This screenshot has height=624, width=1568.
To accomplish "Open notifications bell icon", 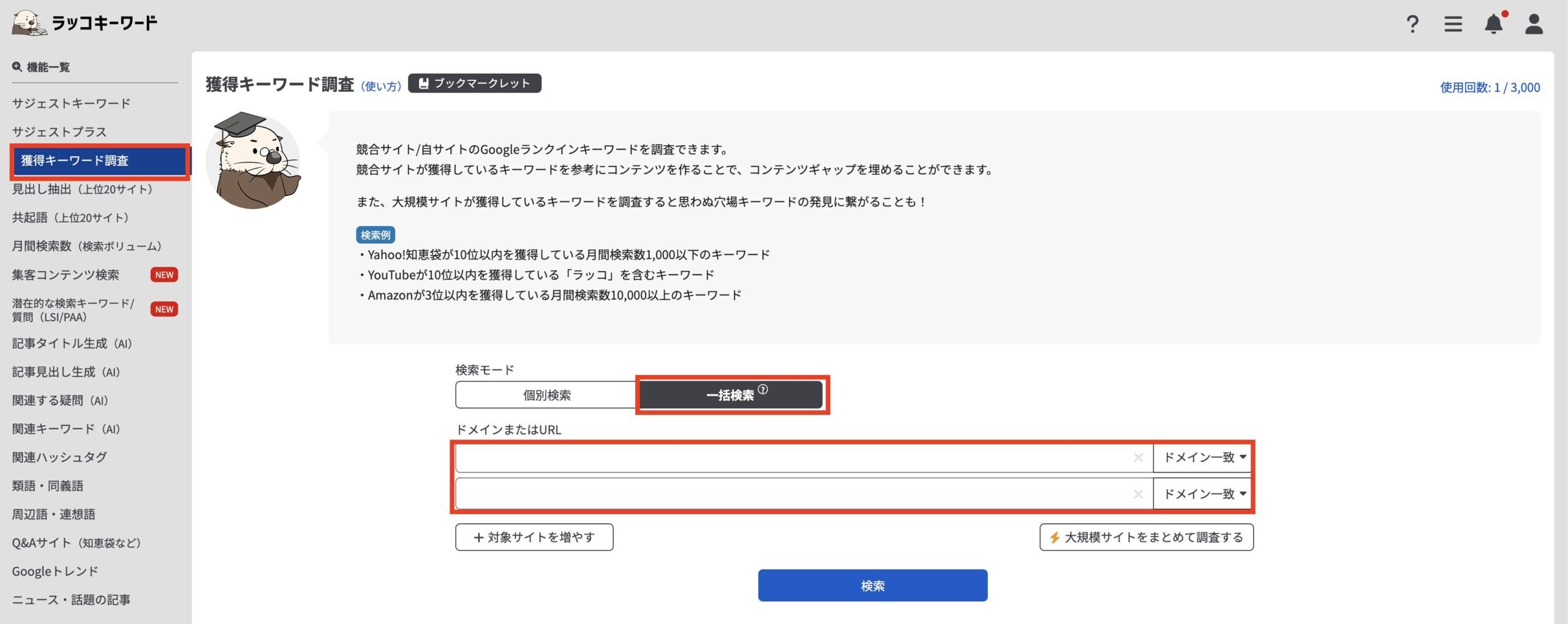I will [x=1493, y=23].
